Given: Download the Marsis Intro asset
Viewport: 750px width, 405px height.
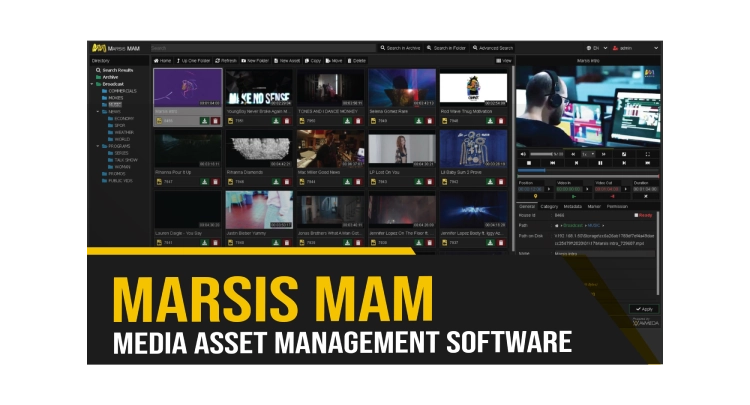Looking at the screenshot, I should [x=204, y=121].
